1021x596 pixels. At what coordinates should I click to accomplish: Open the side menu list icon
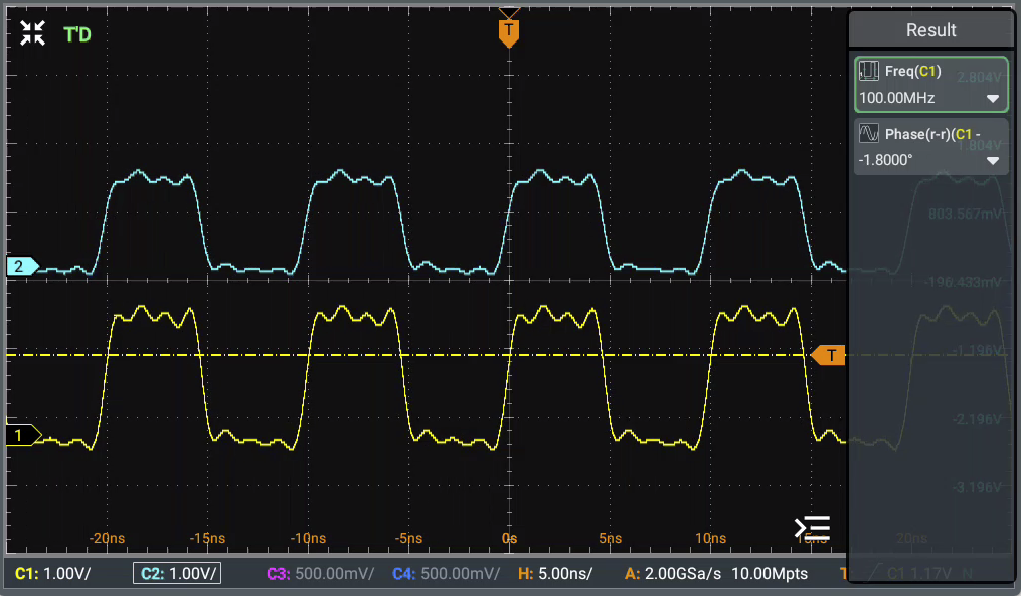pos(812,528)
